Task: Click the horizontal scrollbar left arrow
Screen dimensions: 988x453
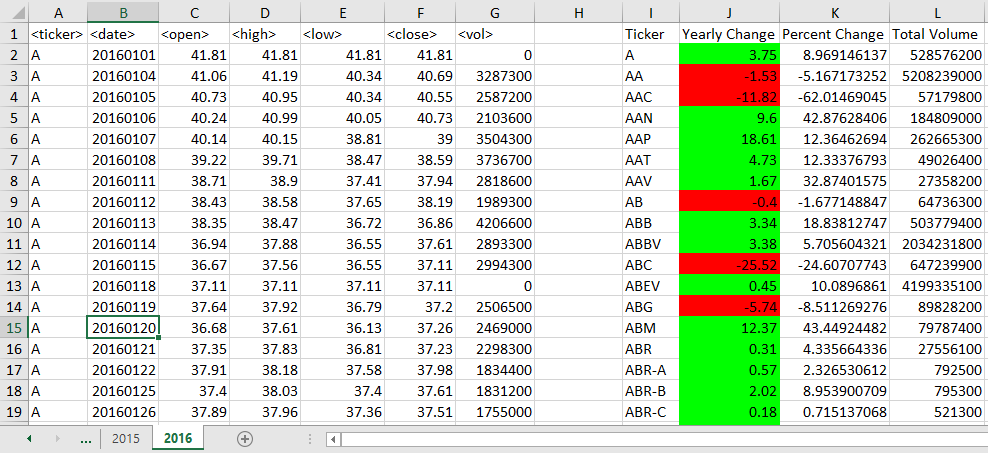Action: pyautogui.click(x=334, y=439)
